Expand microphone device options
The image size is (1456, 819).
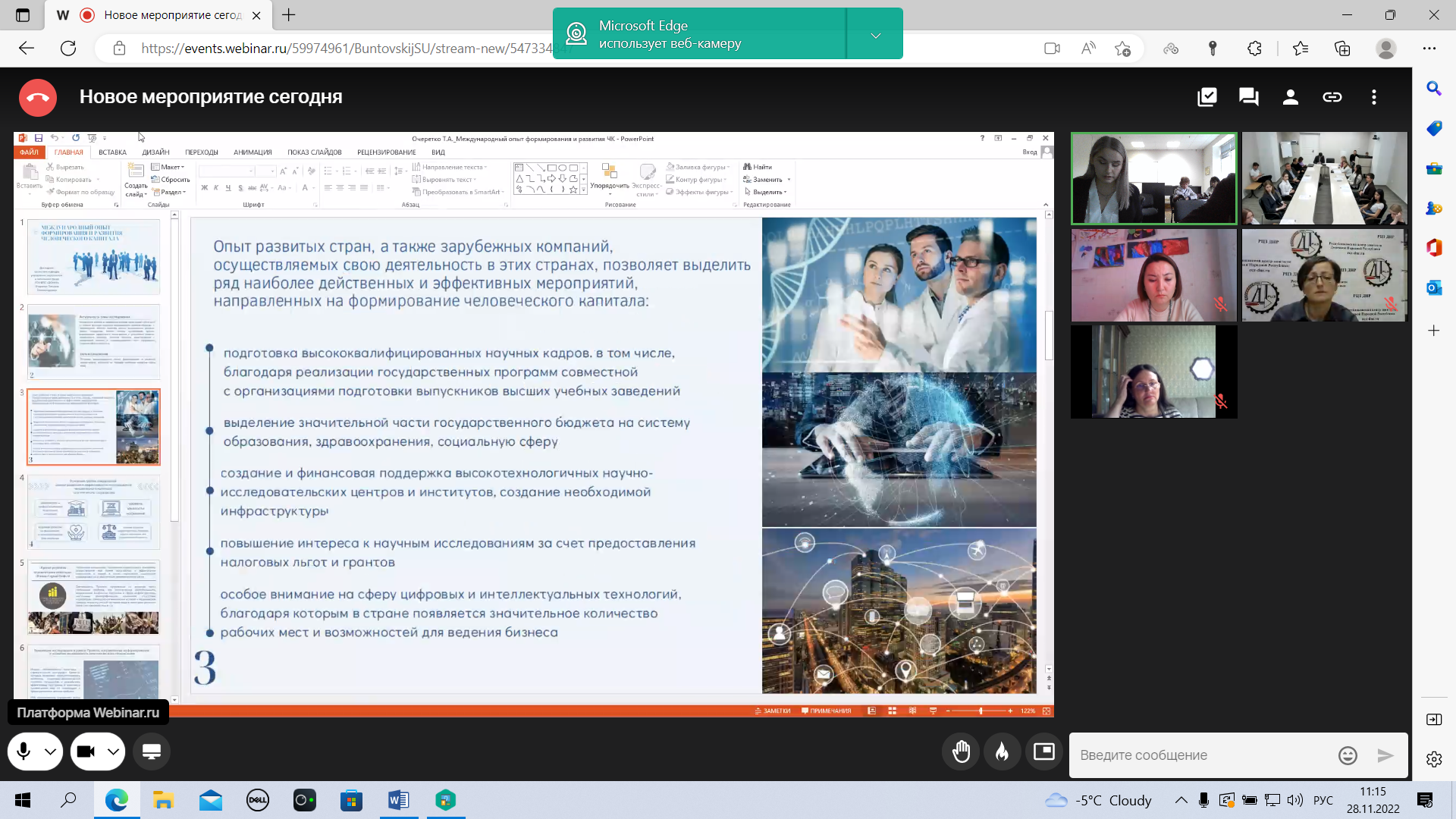[x=50, y=752]
